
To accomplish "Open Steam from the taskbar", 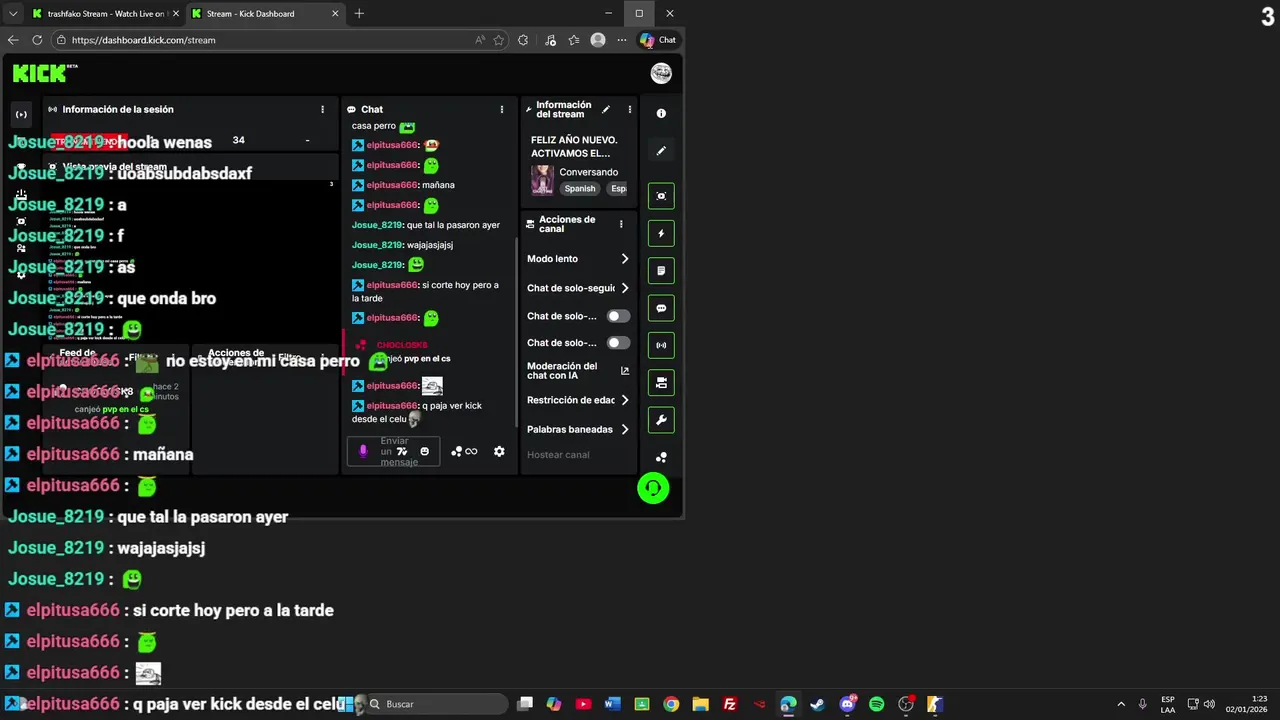I will coord(817,704).
